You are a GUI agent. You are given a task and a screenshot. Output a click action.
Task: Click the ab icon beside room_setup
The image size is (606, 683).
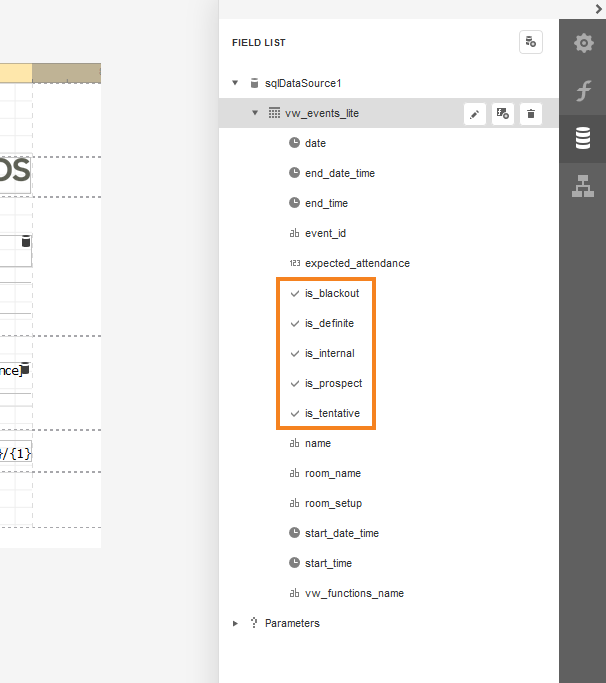click(295, 503)
